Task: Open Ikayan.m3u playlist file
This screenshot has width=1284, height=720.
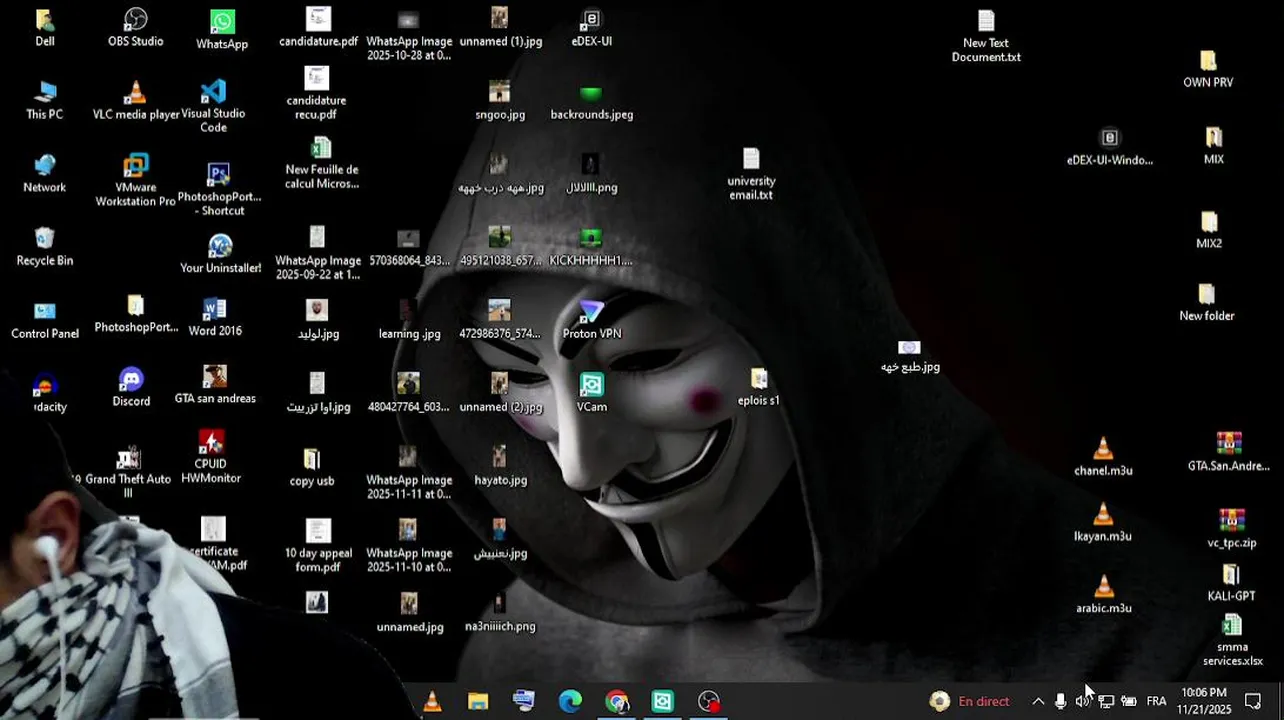Action: click(x=1103, y=523)
